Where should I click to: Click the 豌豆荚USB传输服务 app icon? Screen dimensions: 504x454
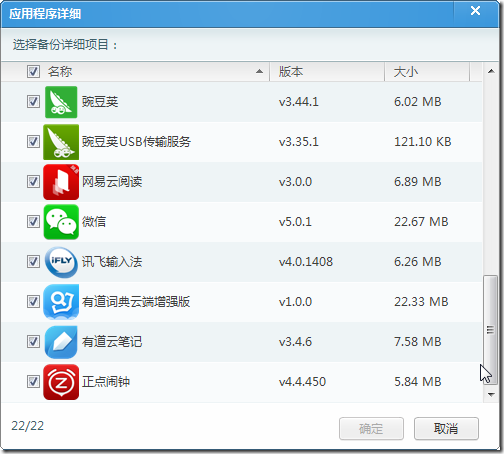tap(61, 142)
